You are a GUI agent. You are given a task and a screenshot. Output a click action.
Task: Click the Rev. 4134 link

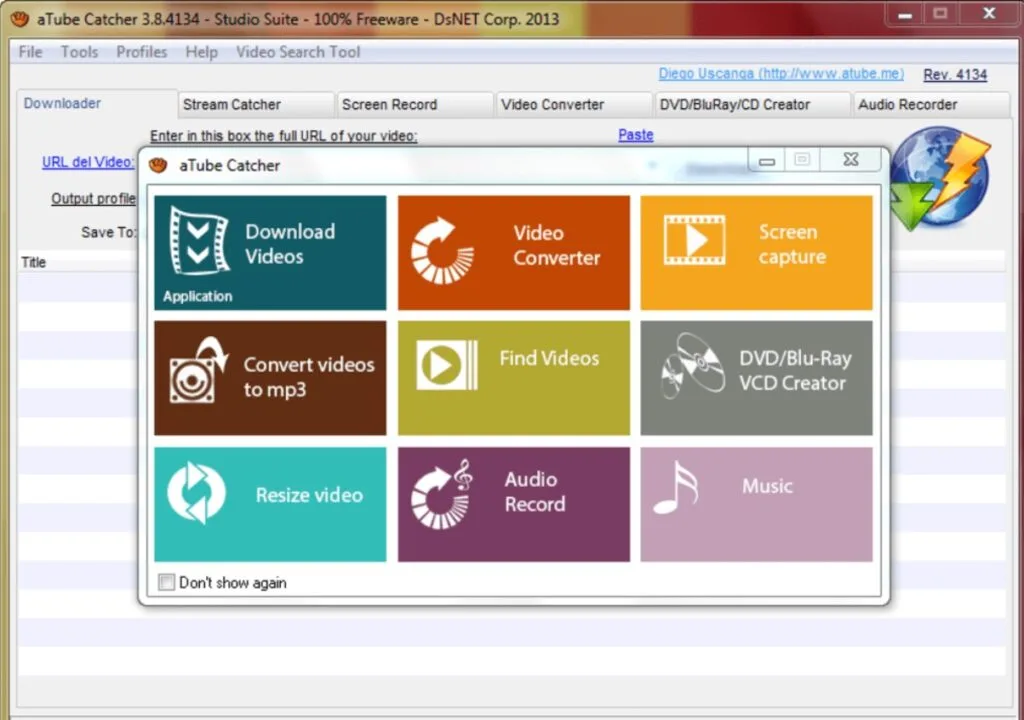(x=954, y=74)
